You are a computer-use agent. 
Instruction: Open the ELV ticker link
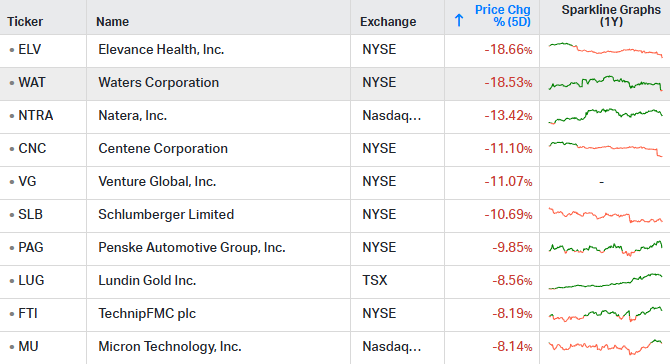click(x=29, y=50)
